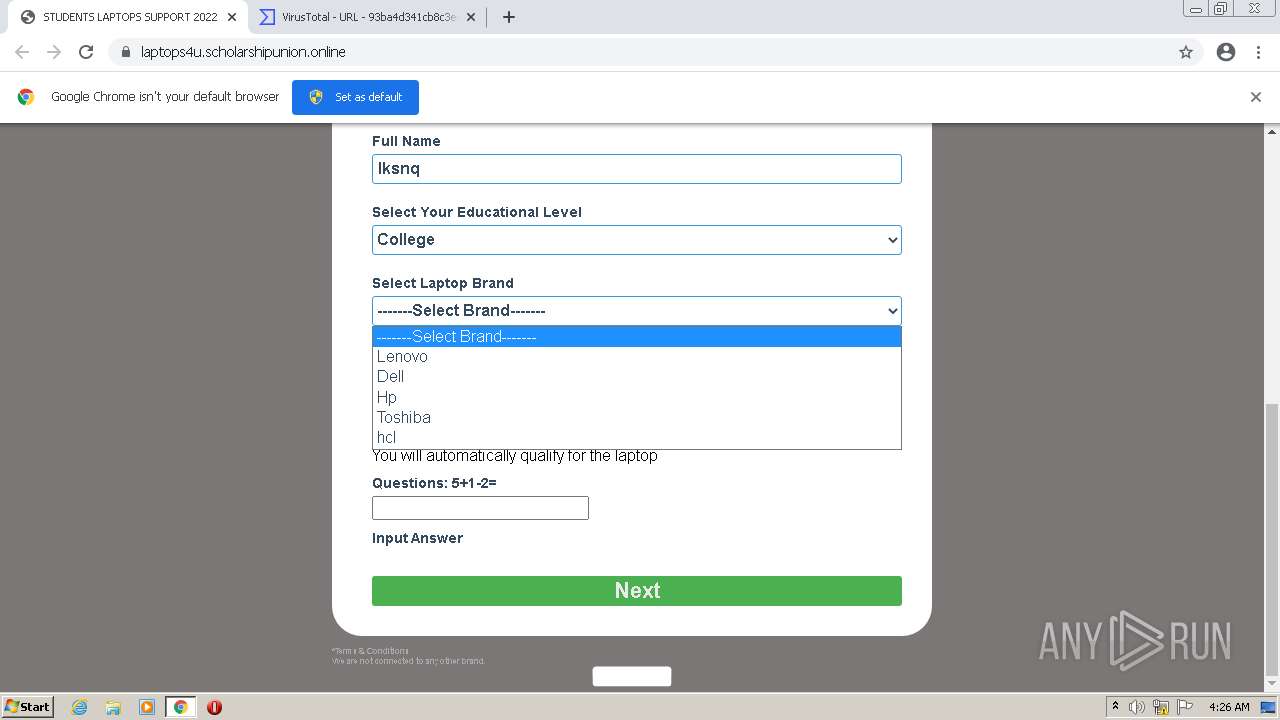Image resolution: width=1280 pixels, height=720 pixels.
Task: Open the Terms & Conditions link
Action: [x=370, y=651]
